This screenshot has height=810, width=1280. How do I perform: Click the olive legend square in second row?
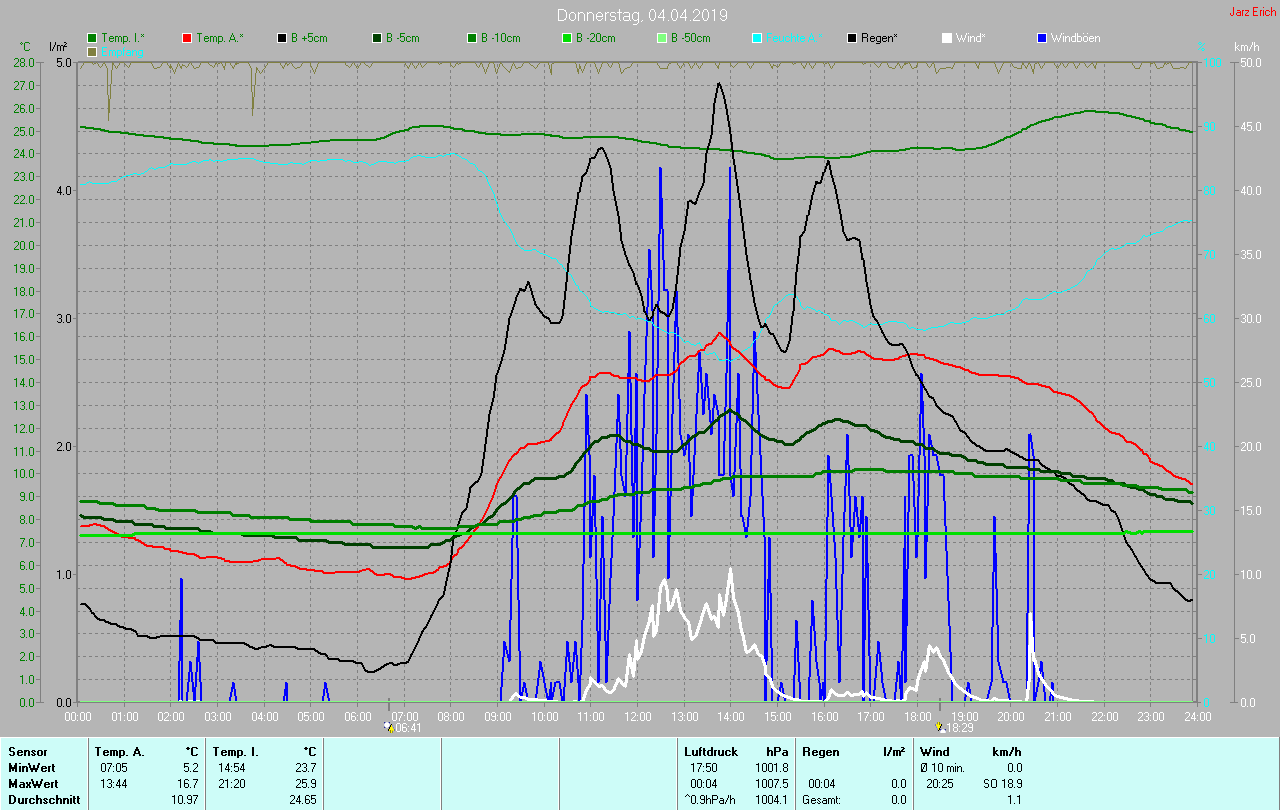point(92,51)
